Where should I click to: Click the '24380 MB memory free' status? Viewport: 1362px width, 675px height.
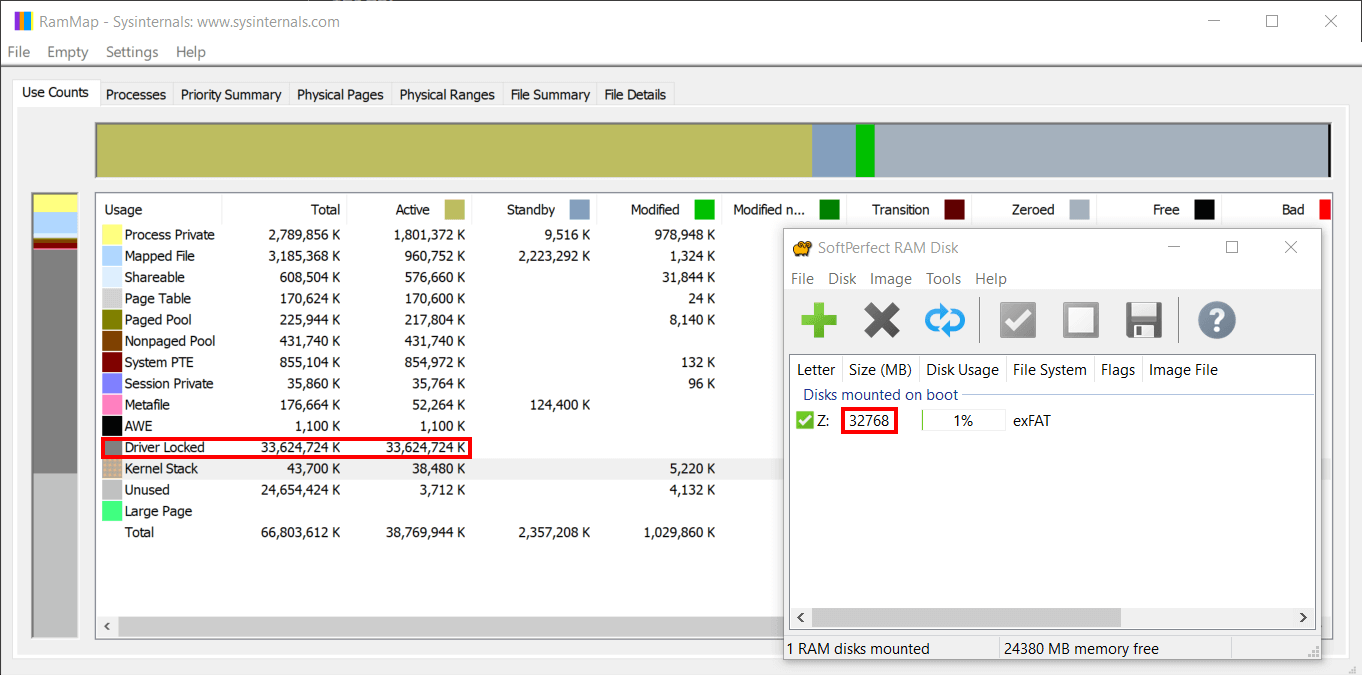(x=1081, y=649)
